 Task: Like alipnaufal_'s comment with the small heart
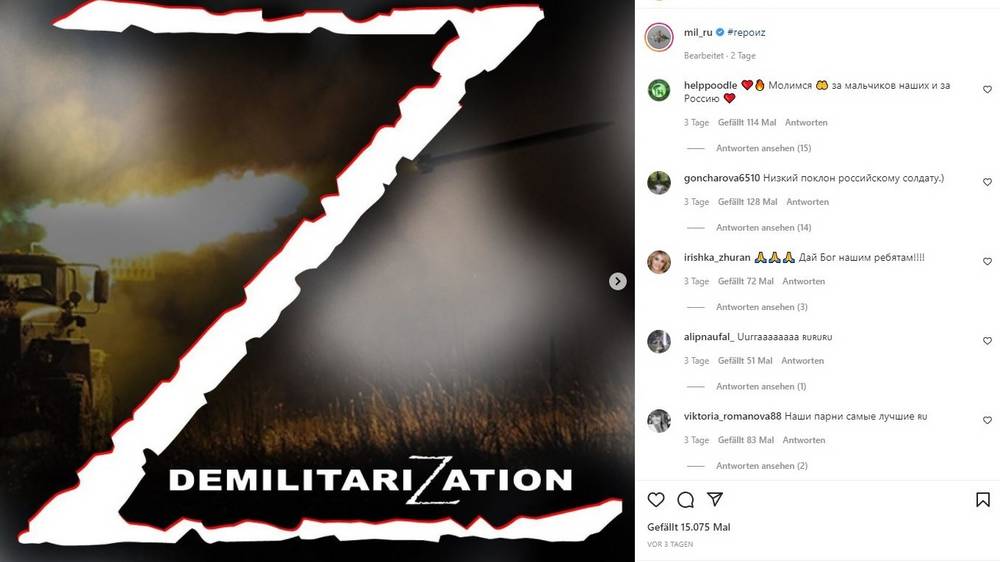pyautogui.click(x=987, y=341)
